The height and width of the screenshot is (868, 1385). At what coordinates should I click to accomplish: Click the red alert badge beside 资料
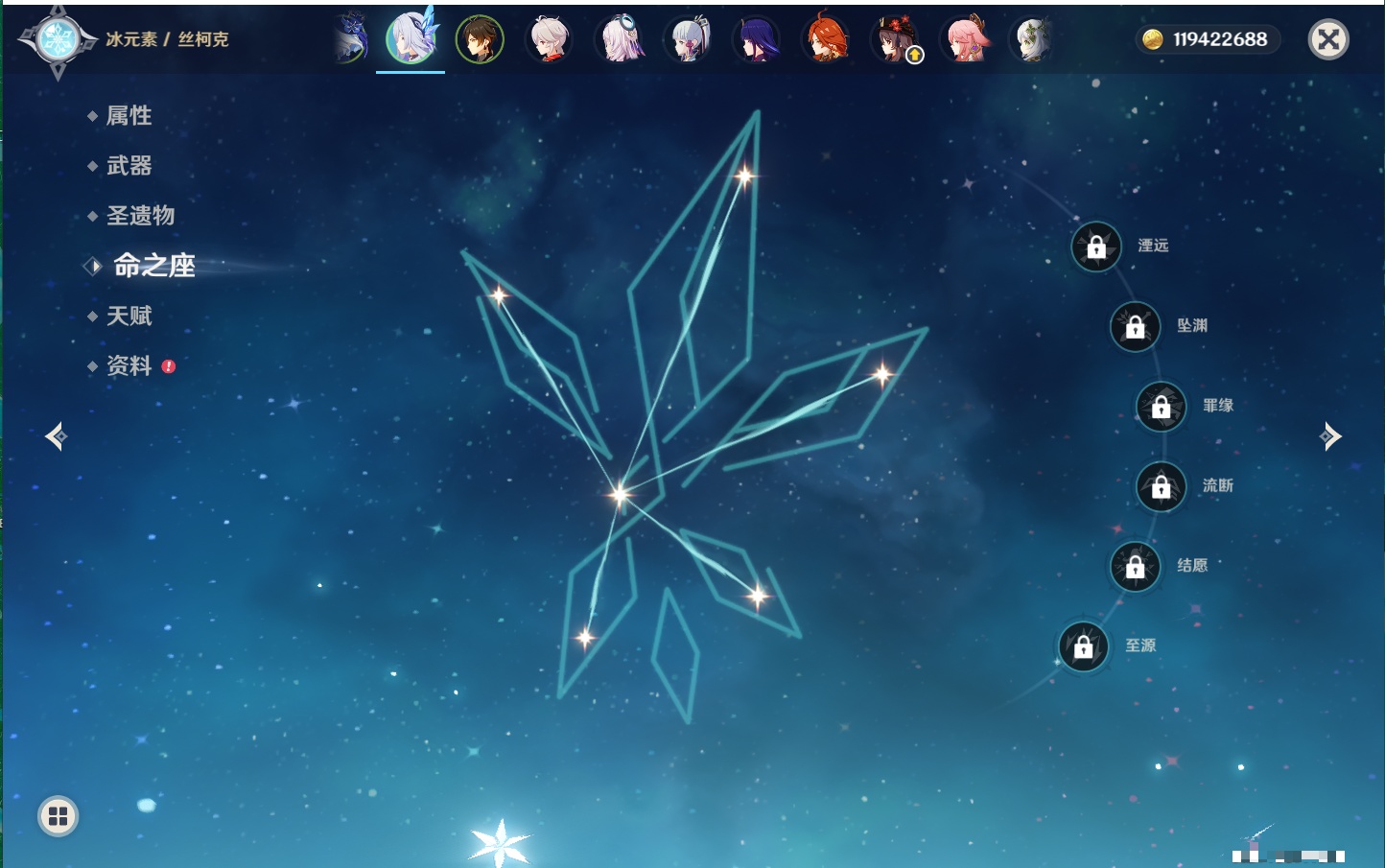(x=169, y=366)
